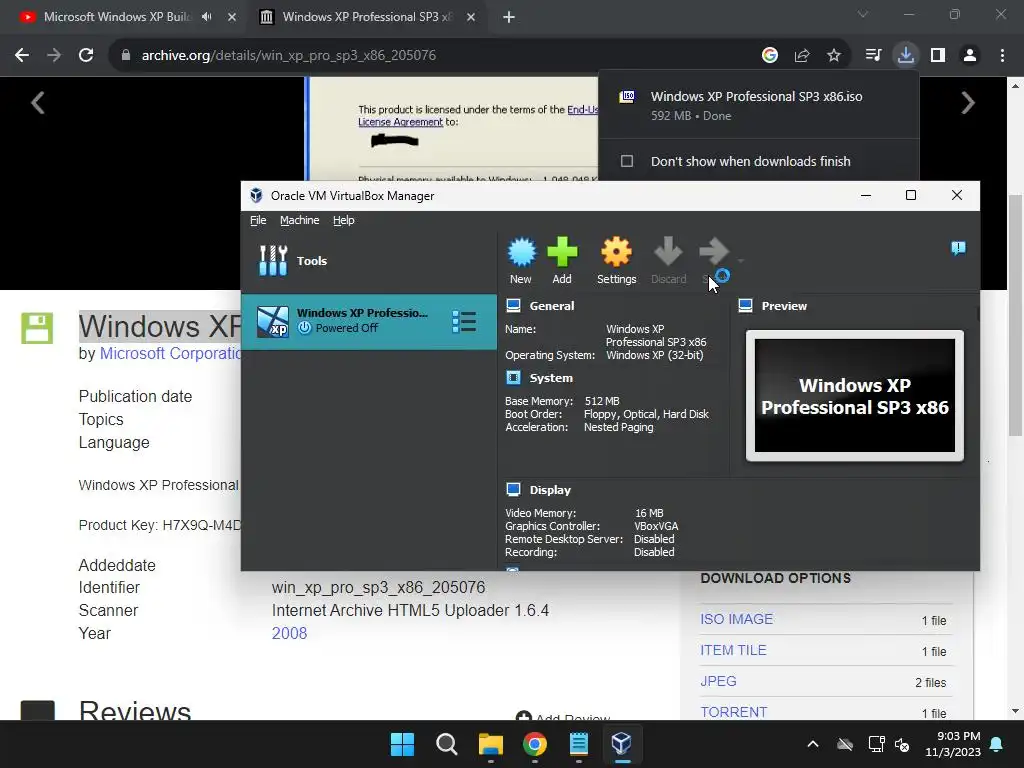Open VirtualBox from taskbar
1024x768 pixels.
(622, 744)
